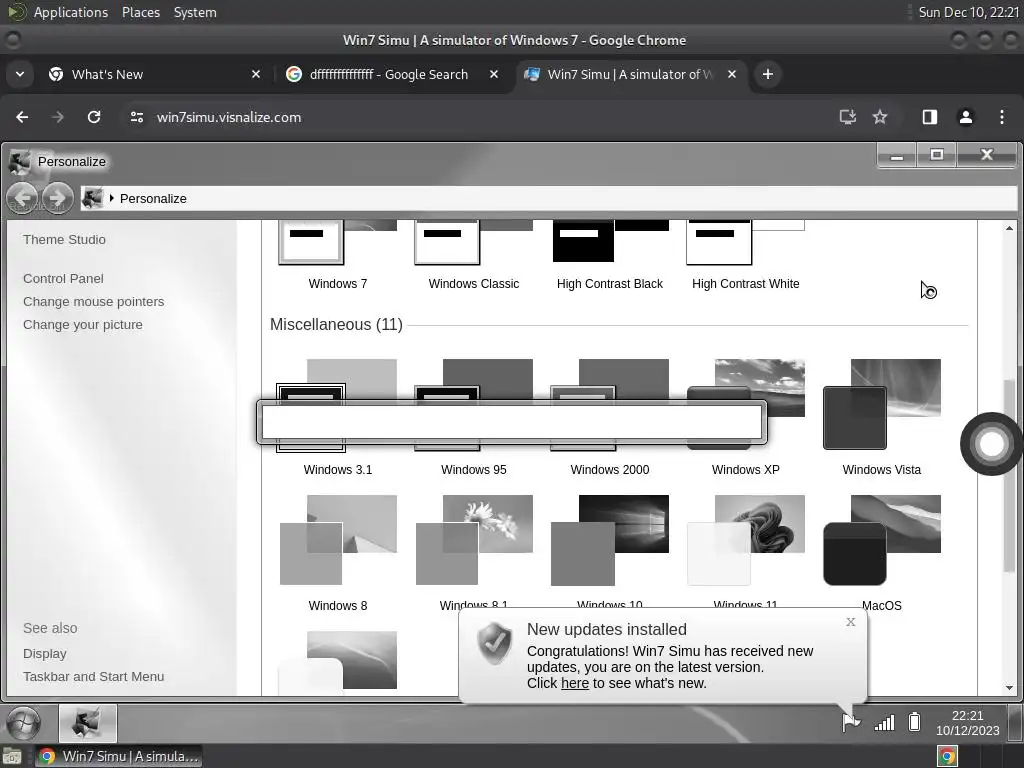The width and height of the screenshot is (1024, 768).
Task: Click the network signal tray icon
Action: click(884, 722)
